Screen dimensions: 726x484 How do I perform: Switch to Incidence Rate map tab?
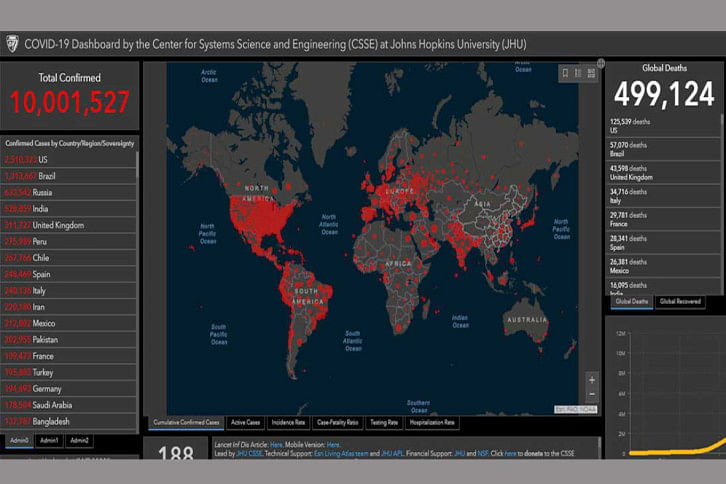[288, 422]
